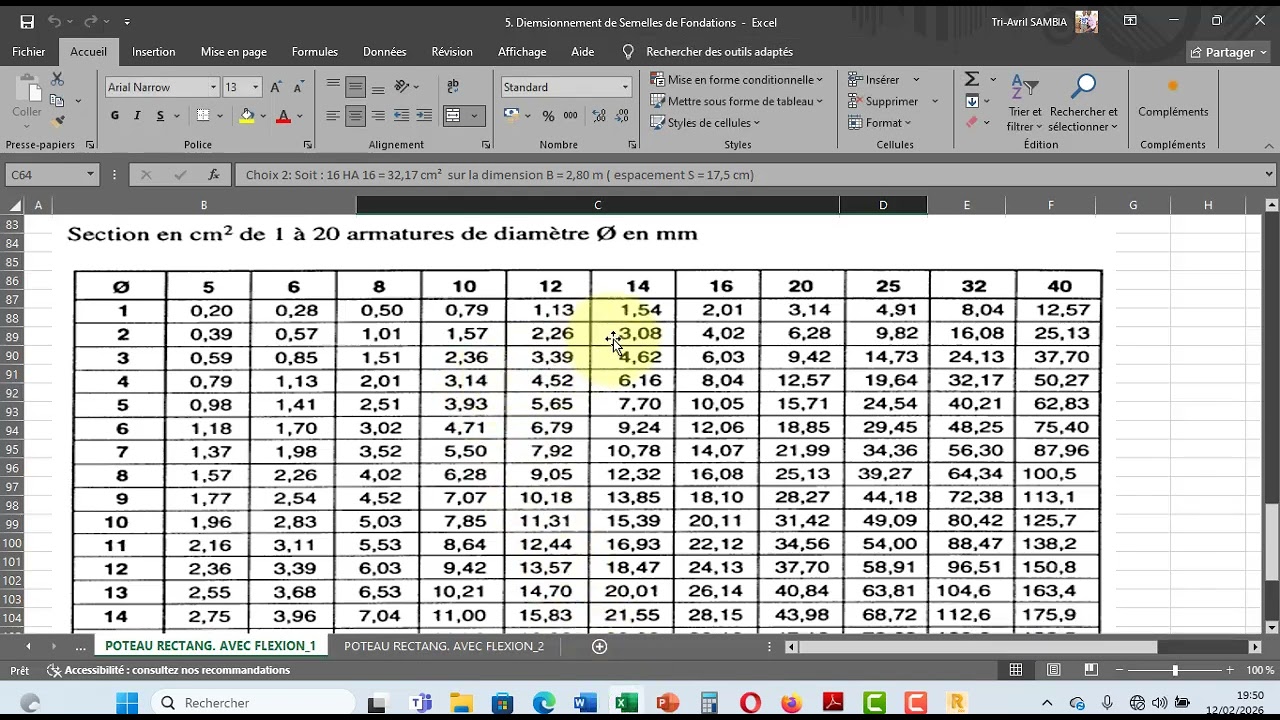Open Mettre sous forme de tableau
Viewport: 1280px width, 720px height.
(737, 101)
